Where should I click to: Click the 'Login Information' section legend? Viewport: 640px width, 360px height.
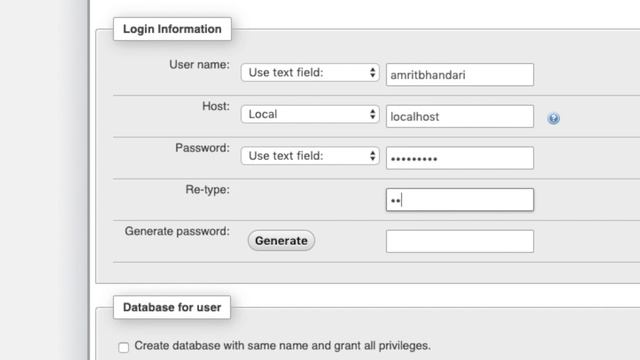point(172,29)
